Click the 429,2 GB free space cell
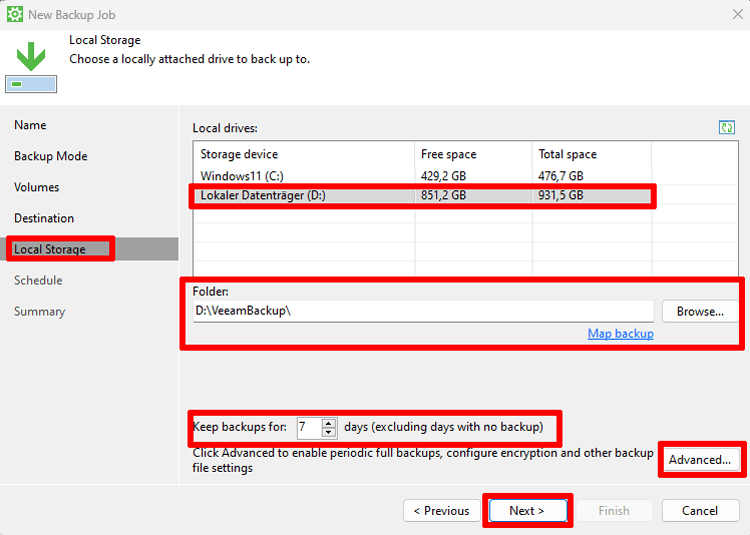Image resolution: width=750 pixels, height=535 pixels. [443, 176]
